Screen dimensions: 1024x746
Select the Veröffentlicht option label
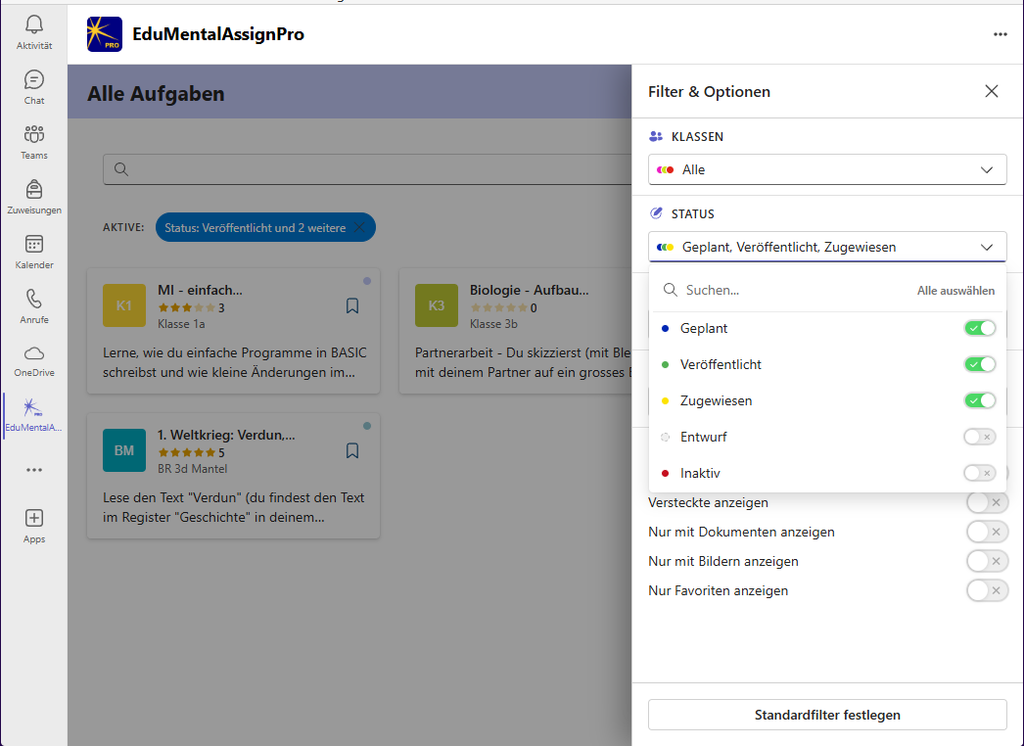click(x=720, y=365)
